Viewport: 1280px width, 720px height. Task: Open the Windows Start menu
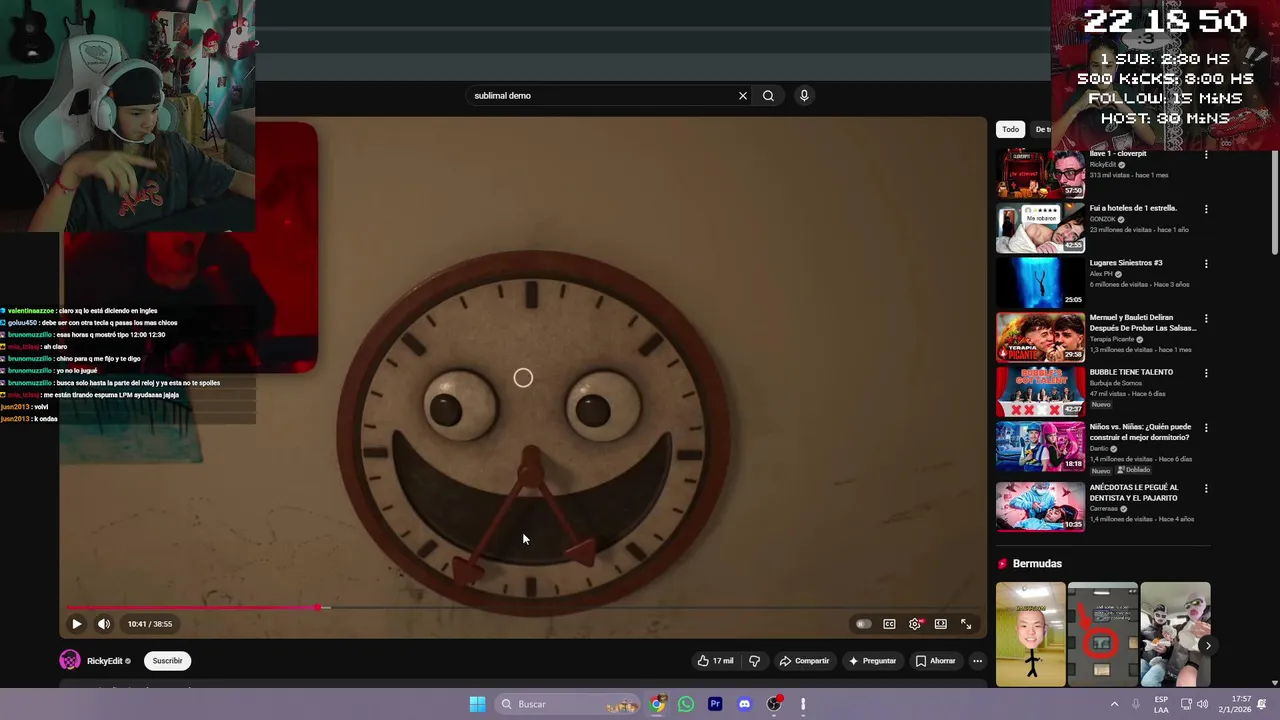[477, 704]
